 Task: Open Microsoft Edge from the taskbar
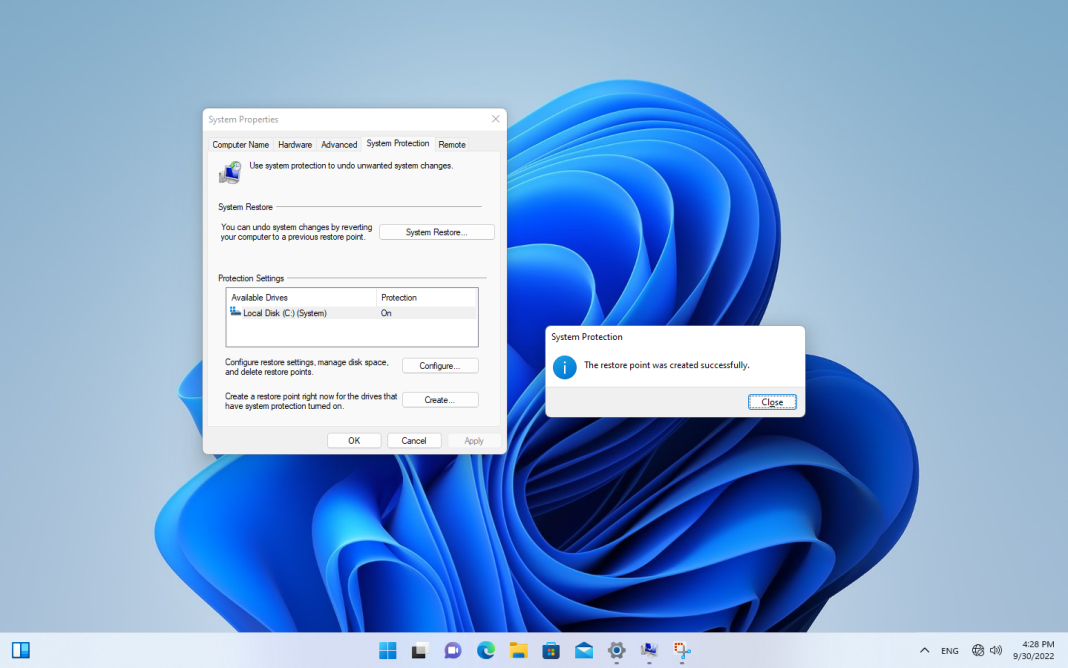point(485,650)
